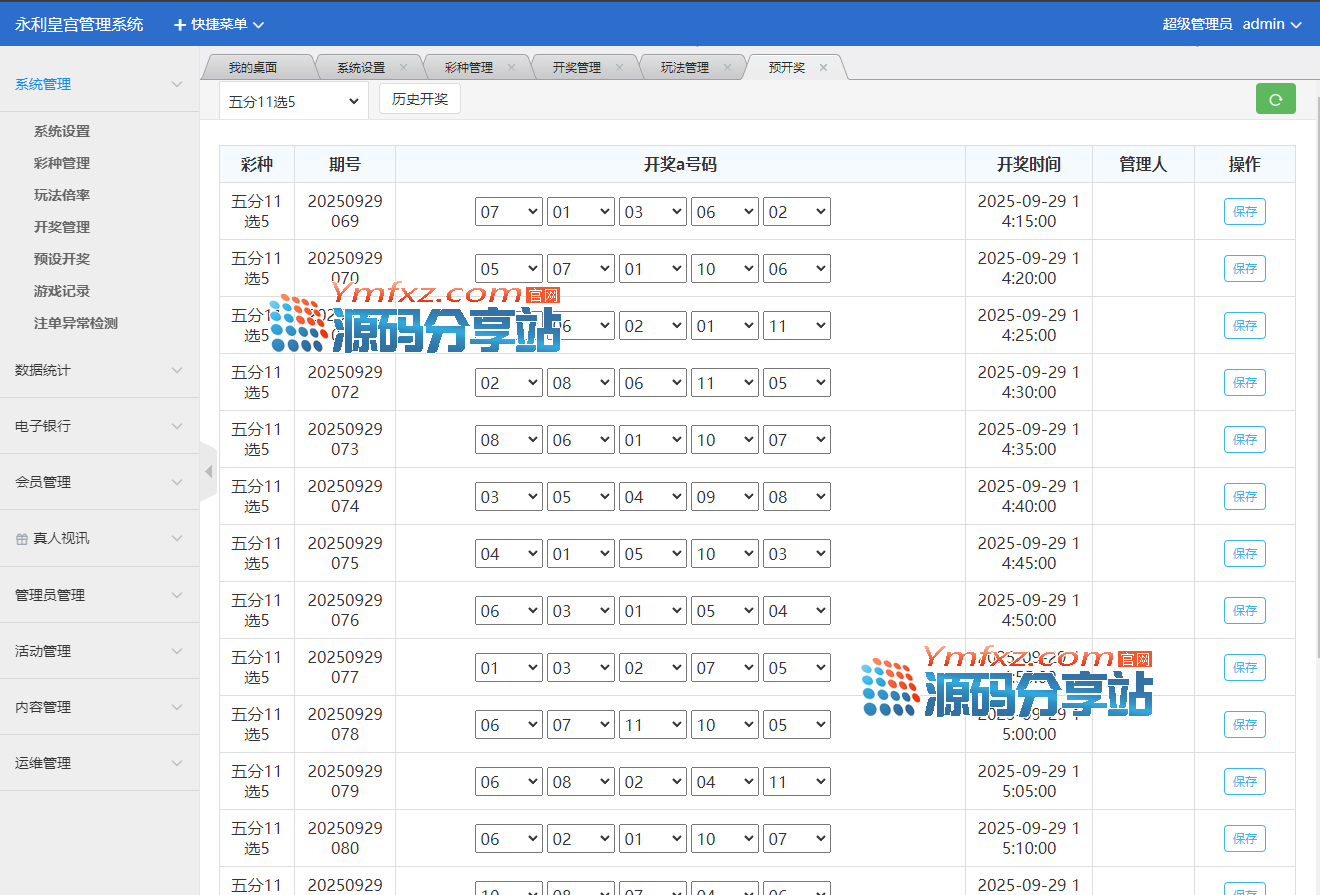Open 预设开奖 in the sidebar
Viewport: 1320px width, 895px height.
tap(62, 259)
